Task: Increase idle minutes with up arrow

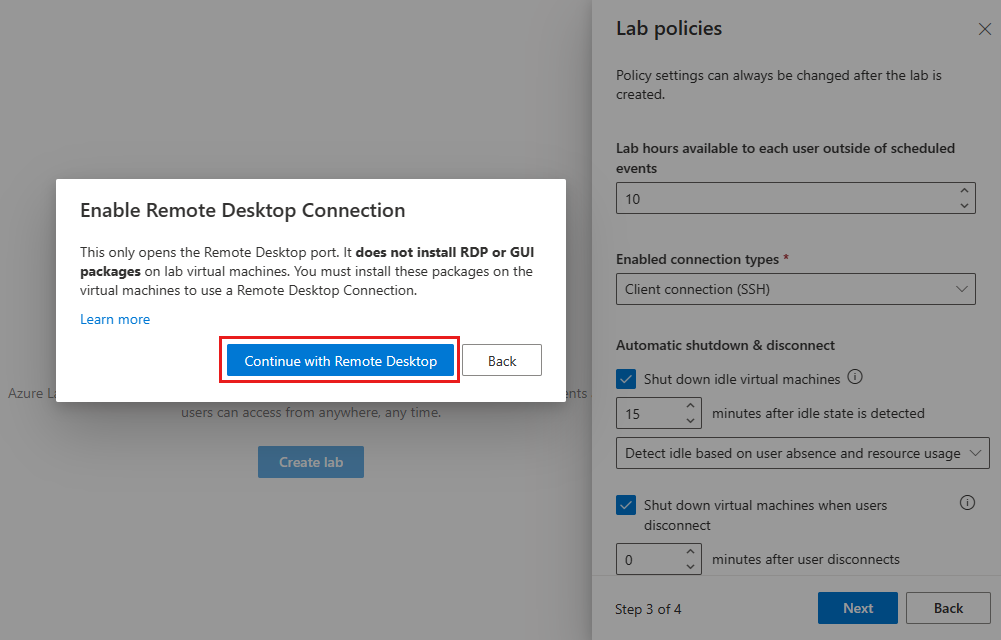Action: 690,406
